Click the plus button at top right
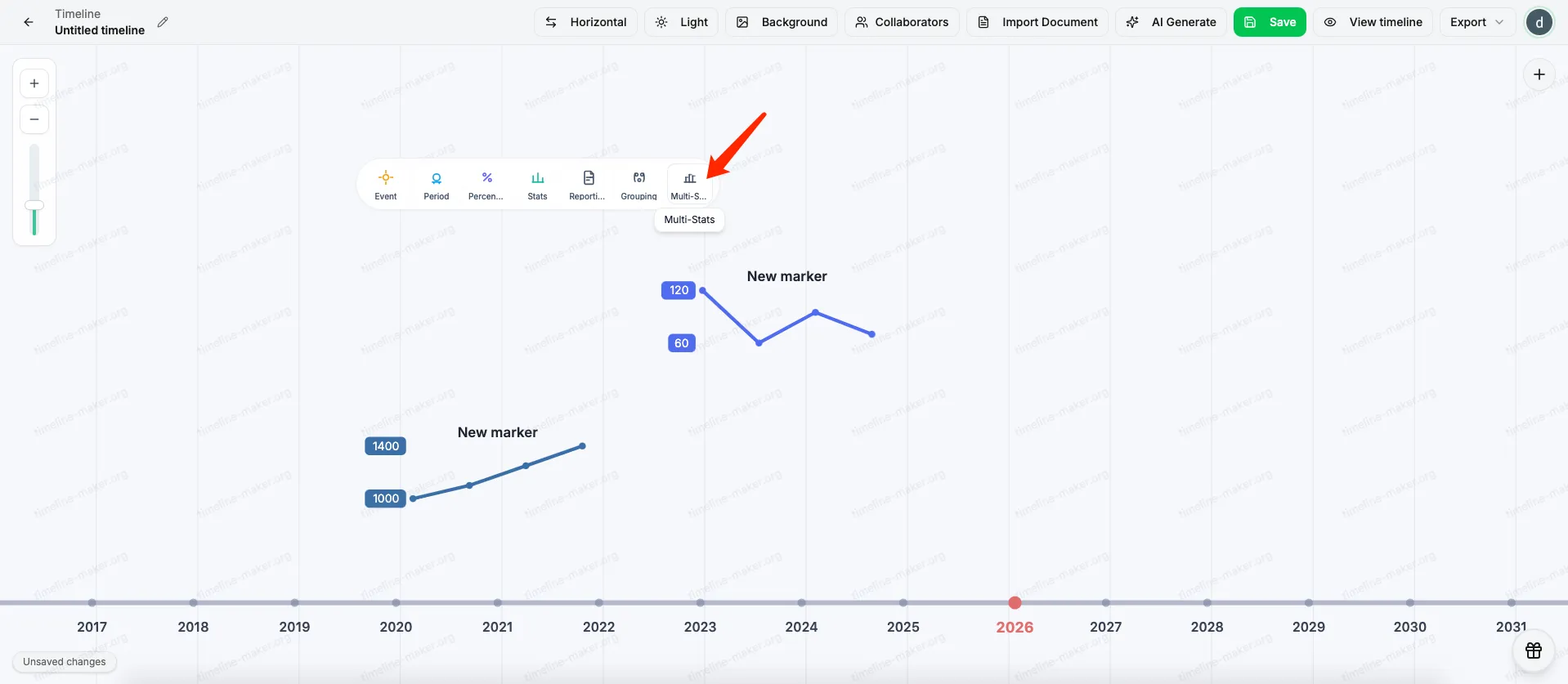Screen dimensions: 1568x684 click(x=1539, y=74)
